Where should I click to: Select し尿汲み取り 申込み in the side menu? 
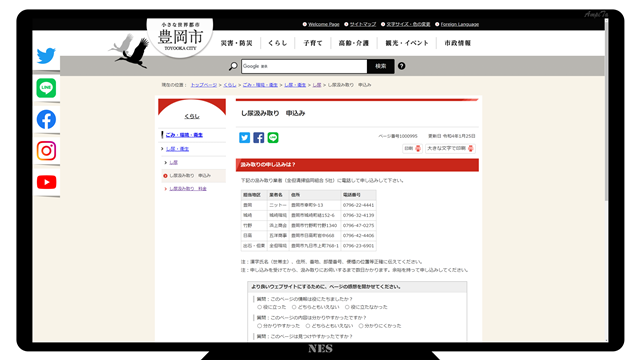[190, 176]
